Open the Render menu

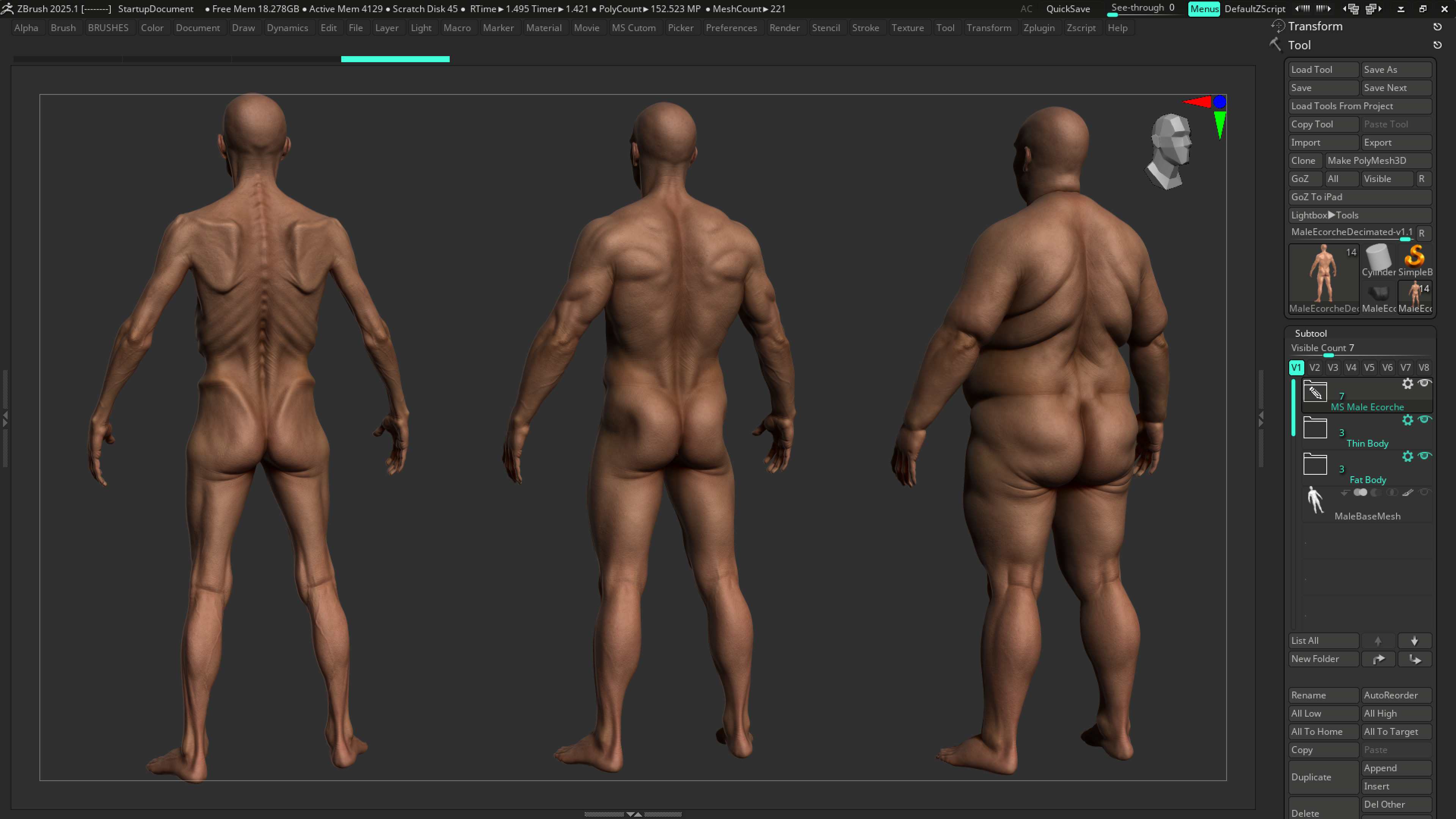784,28
